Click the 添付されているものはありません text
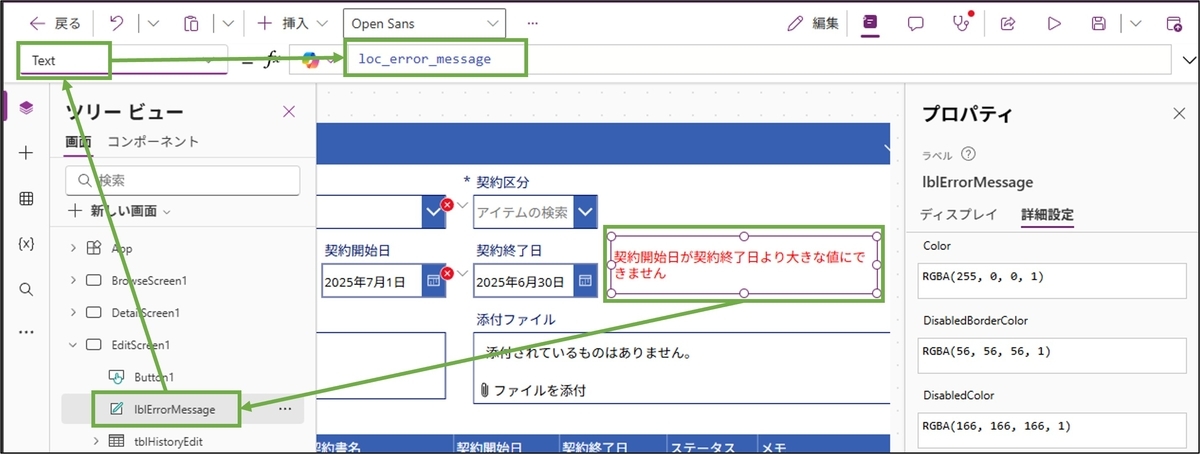The width and height of the screenshot is (1200, 454). [x=590, y=353]
